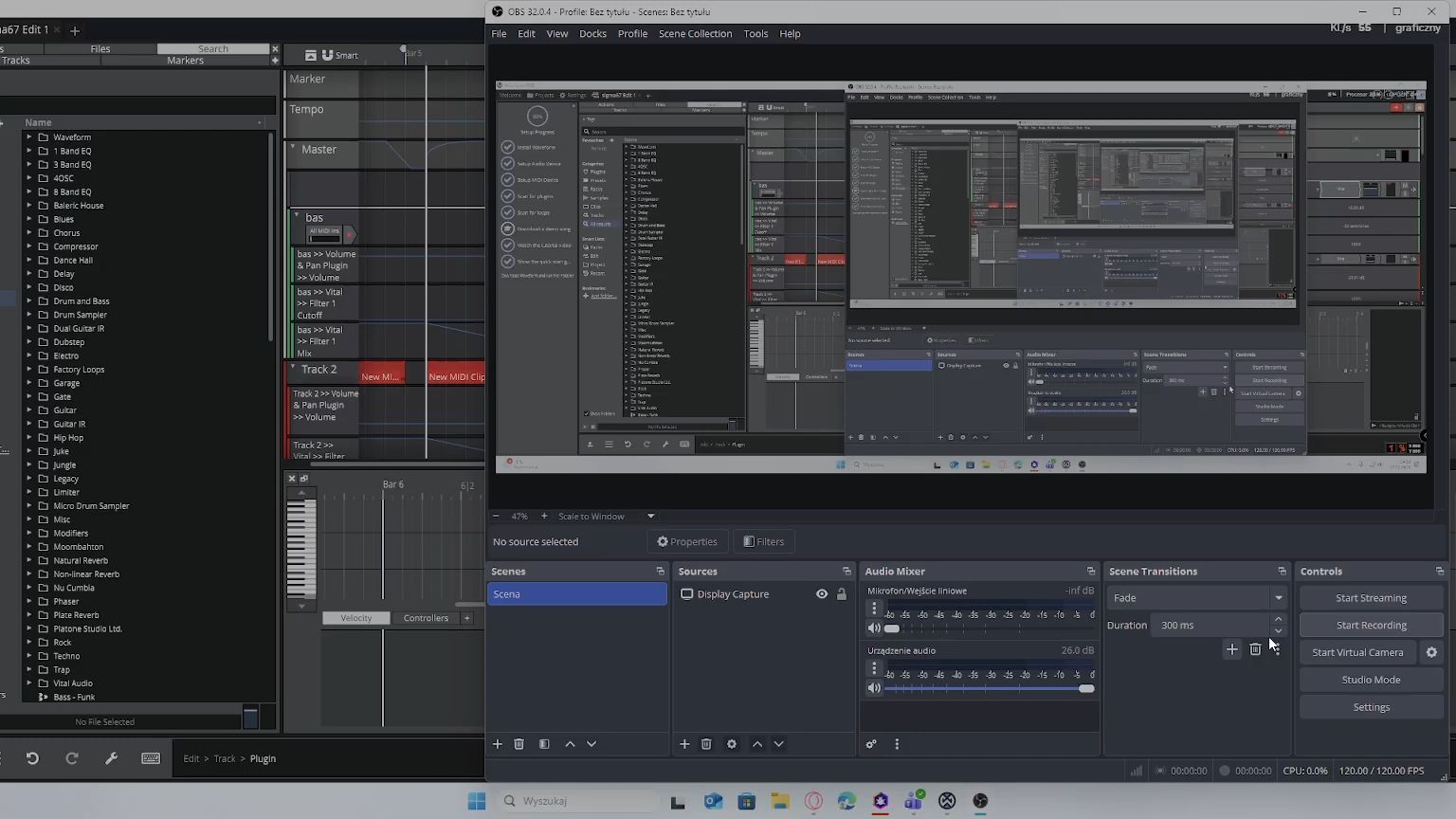Open the Fade transition dropdown
The height and width of the screenshot is (819, 1456).
pos(1196,598)
